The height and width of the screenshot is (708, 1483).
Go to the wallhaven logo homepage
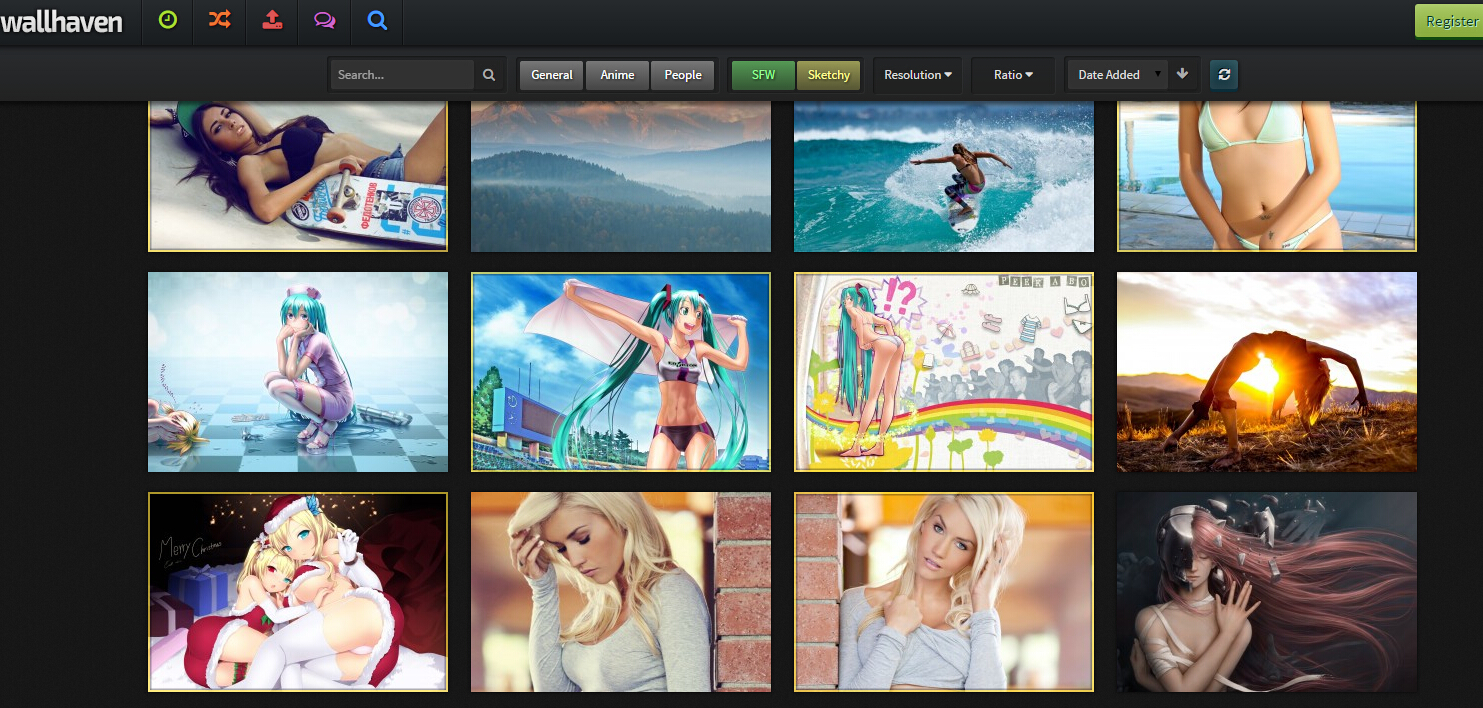[x=62, y=22]
